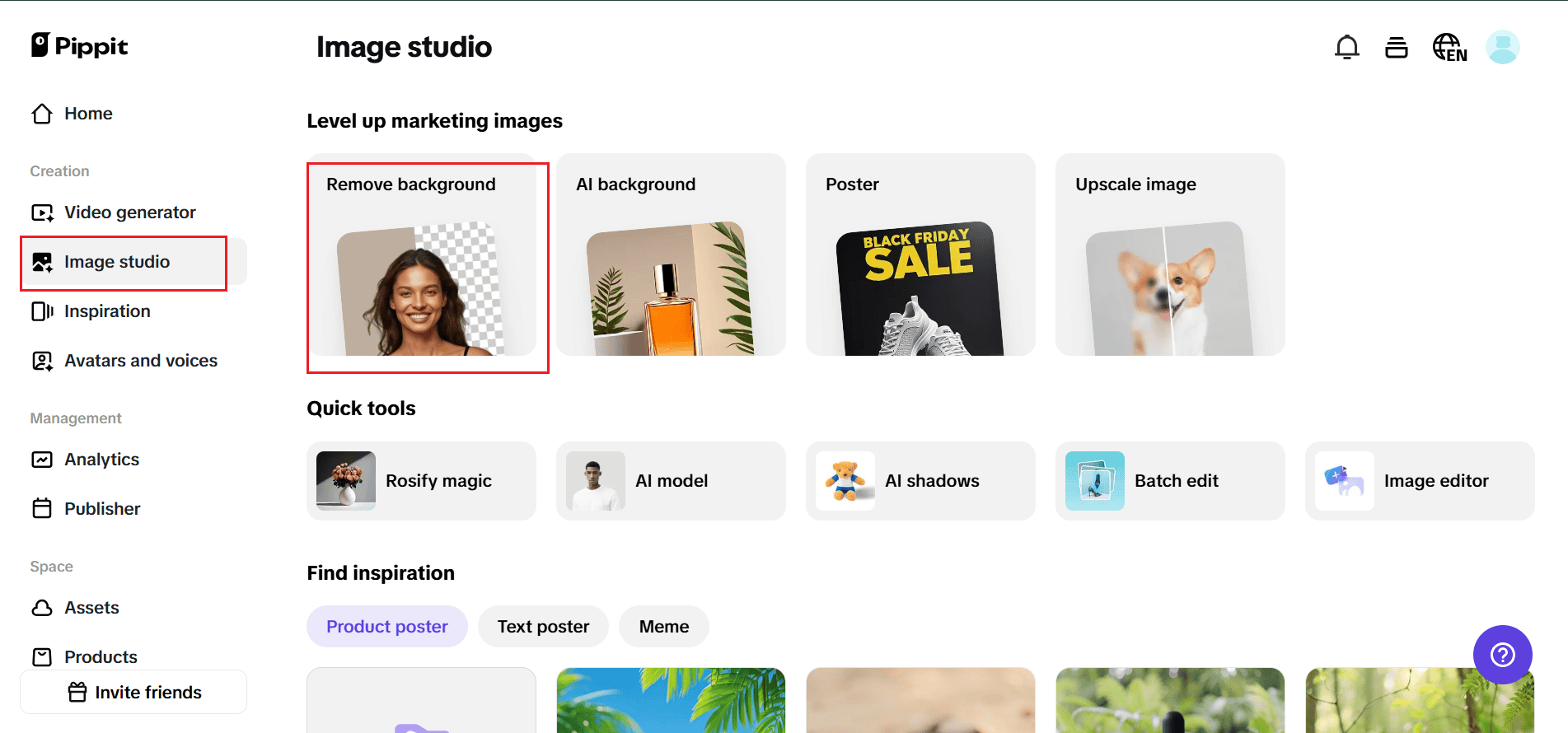Open the credits stack icon
The image size is (1568, 733).
tap(1397, 48)
